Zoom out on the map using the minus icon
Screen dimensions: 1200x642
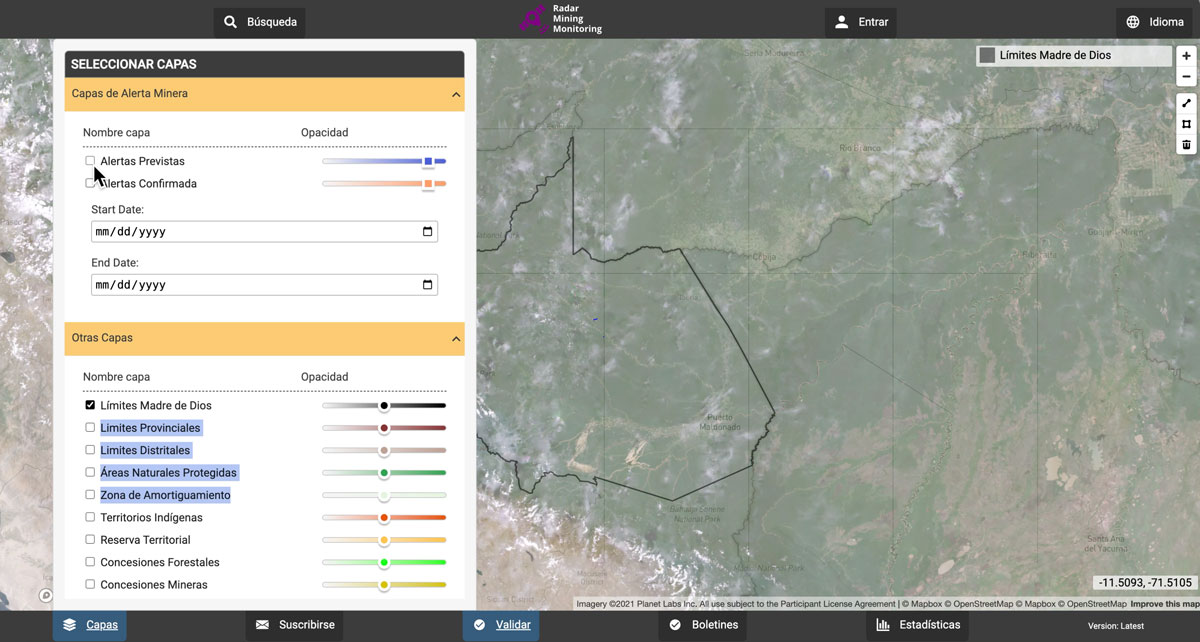coord(1186,76)
